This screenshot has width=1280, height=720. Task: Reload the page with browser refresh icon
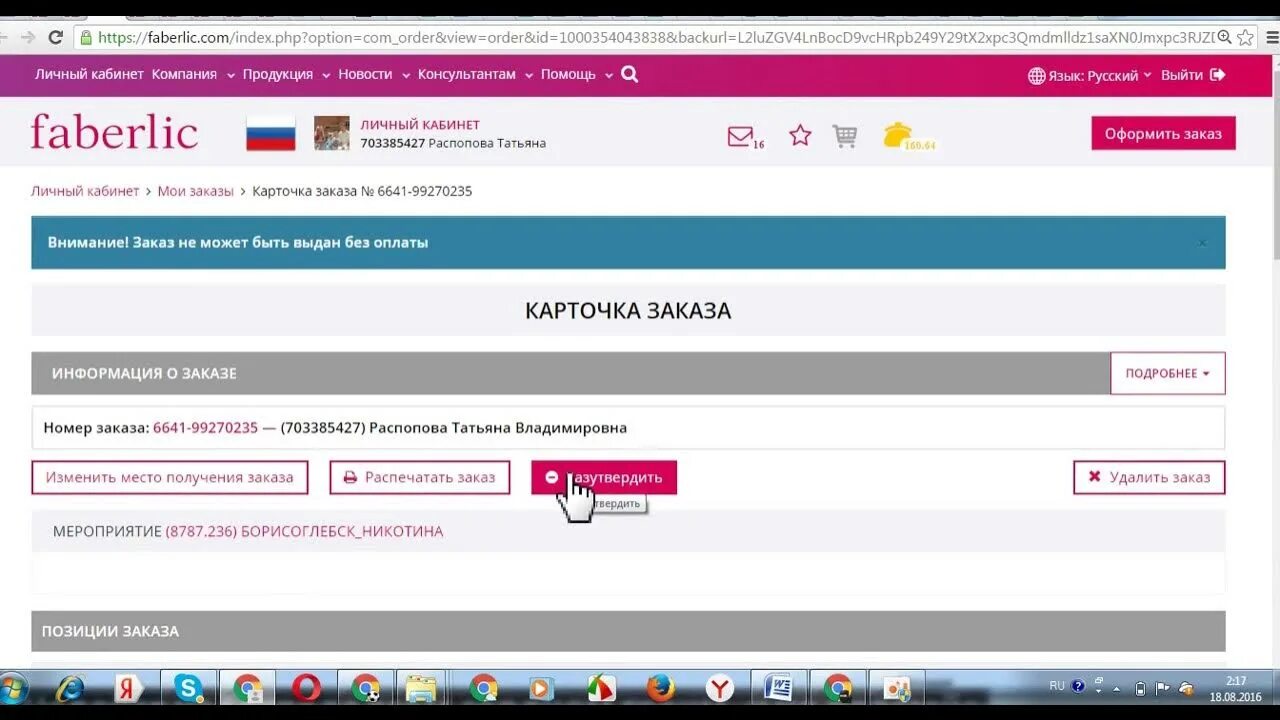[x=56, y=37]
